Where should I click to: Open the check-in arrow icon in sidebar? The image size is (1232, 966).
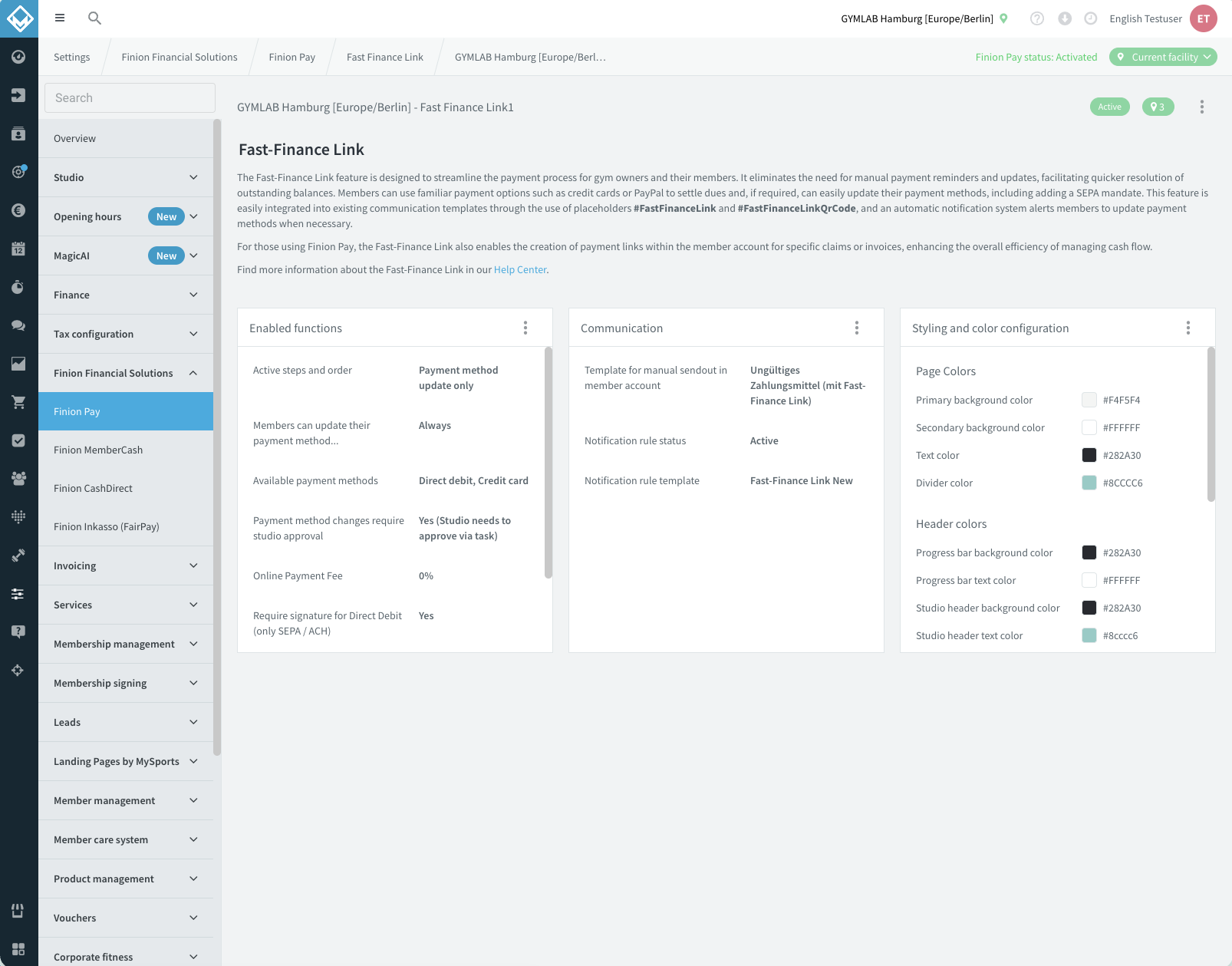(x=18, y=95)
